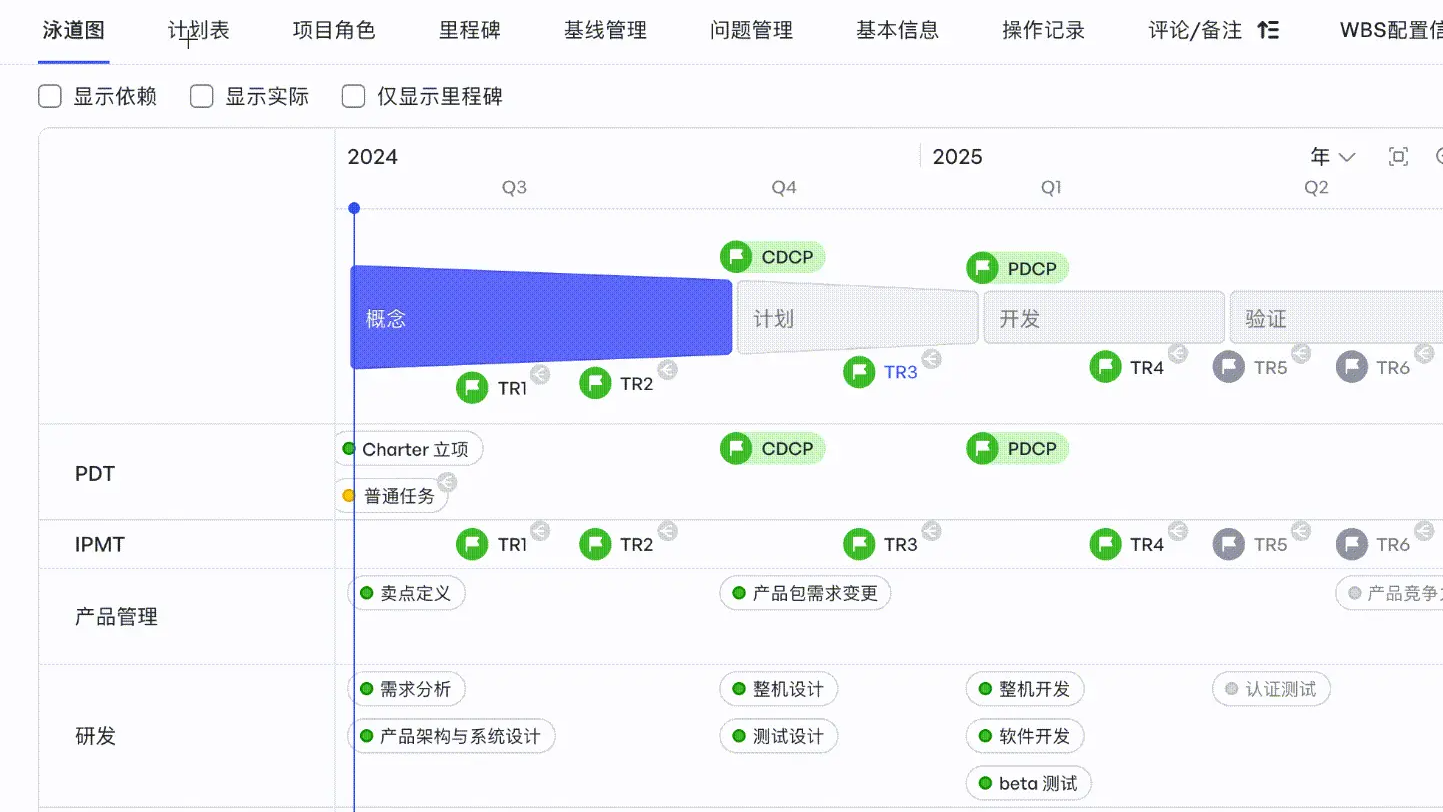Image resolution: width=1443 pixels, height=812 pixels.
Task: Open the 普通任务 task chip
Action: coord(390,496)
